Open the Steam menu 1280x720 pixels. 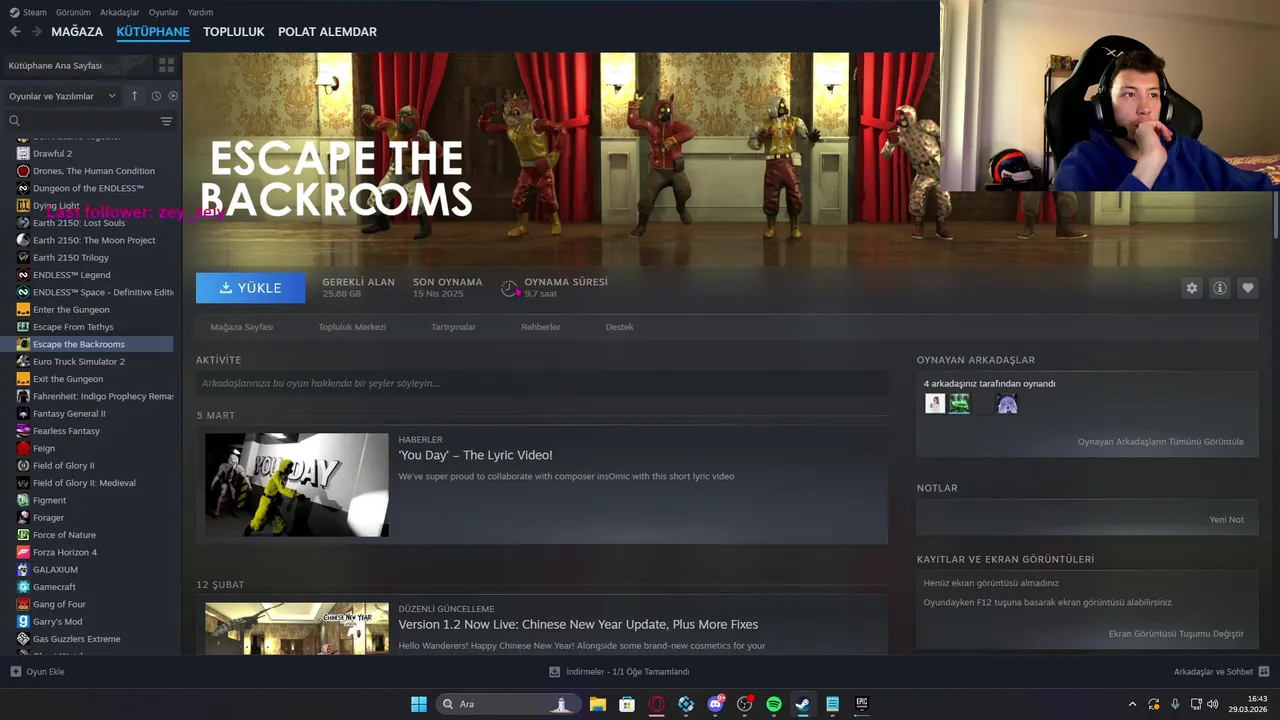pyautogui.click(x=28, y=12)
